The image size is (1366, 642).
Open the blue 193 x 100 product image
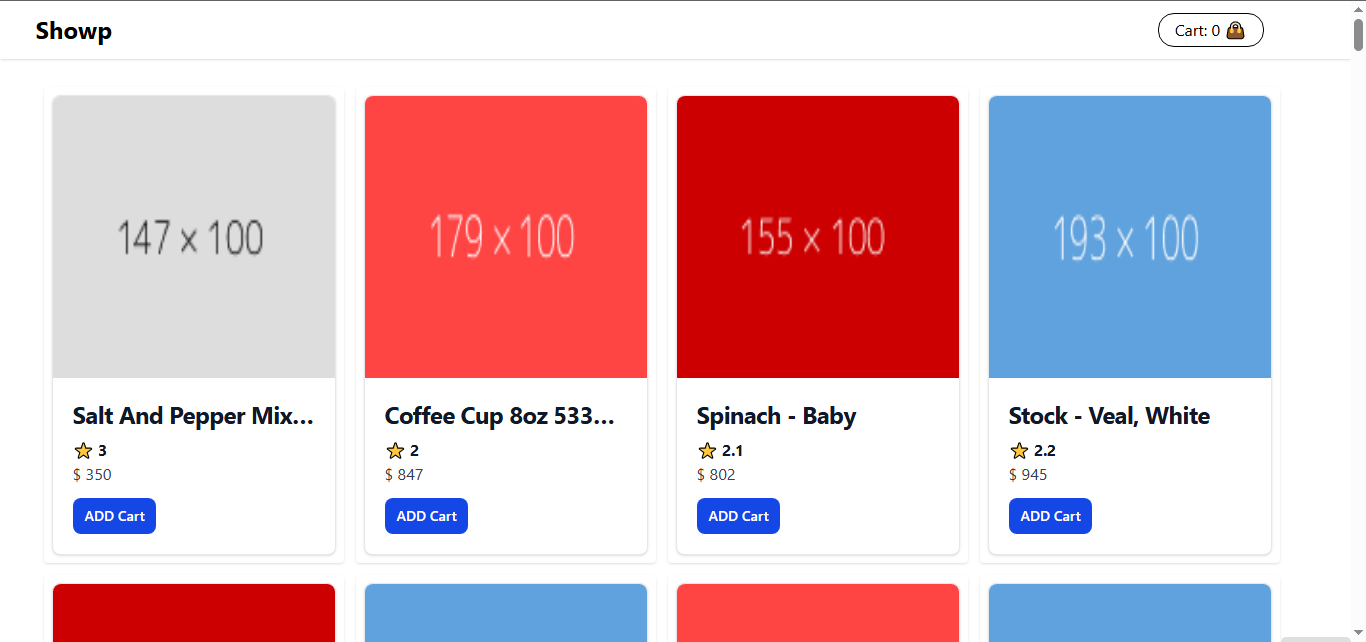[x=1130, y=237]
